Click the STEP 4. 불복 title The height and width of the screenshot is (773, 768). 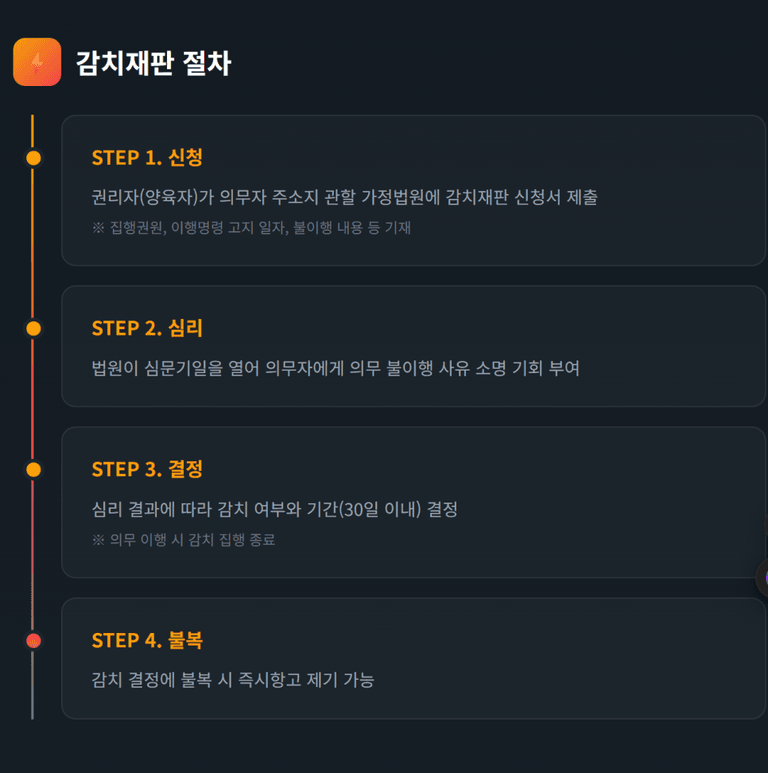(x=147, y=640)
